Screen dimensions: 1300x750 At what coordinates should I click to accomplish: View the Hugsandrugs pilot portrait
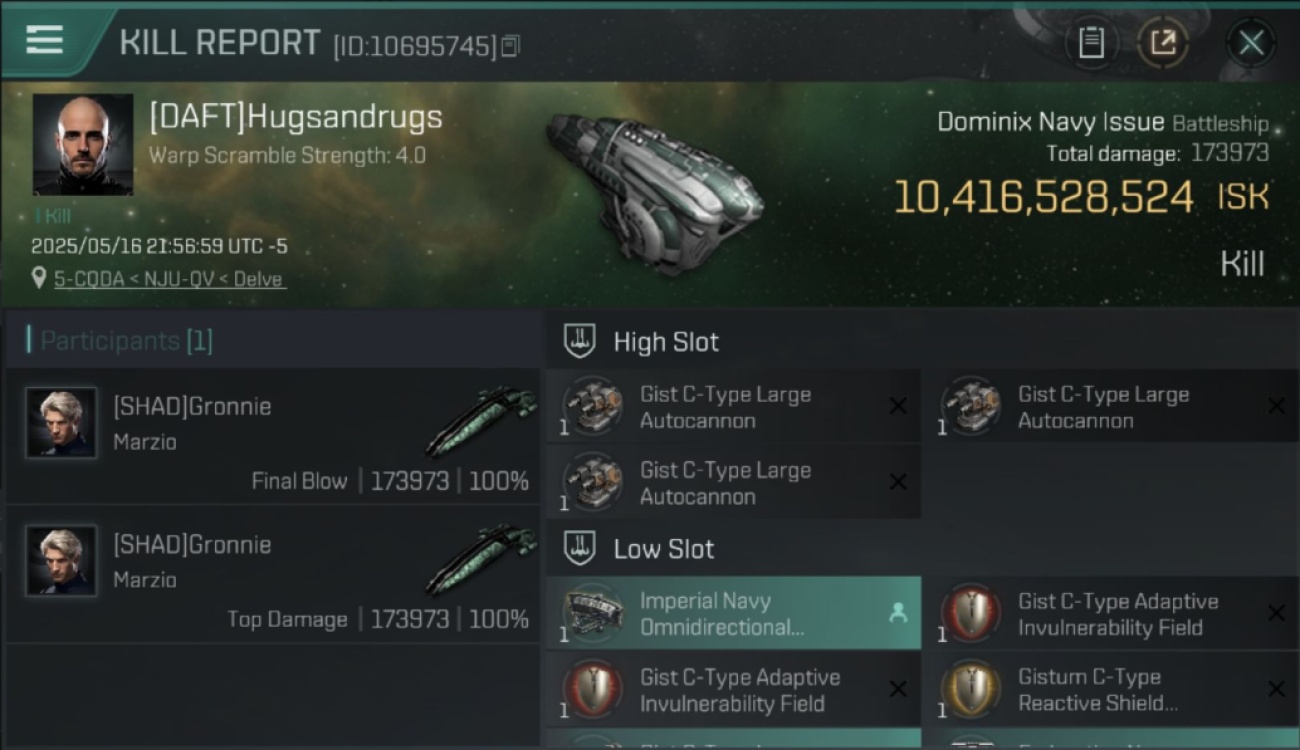(x=83, y=144)
